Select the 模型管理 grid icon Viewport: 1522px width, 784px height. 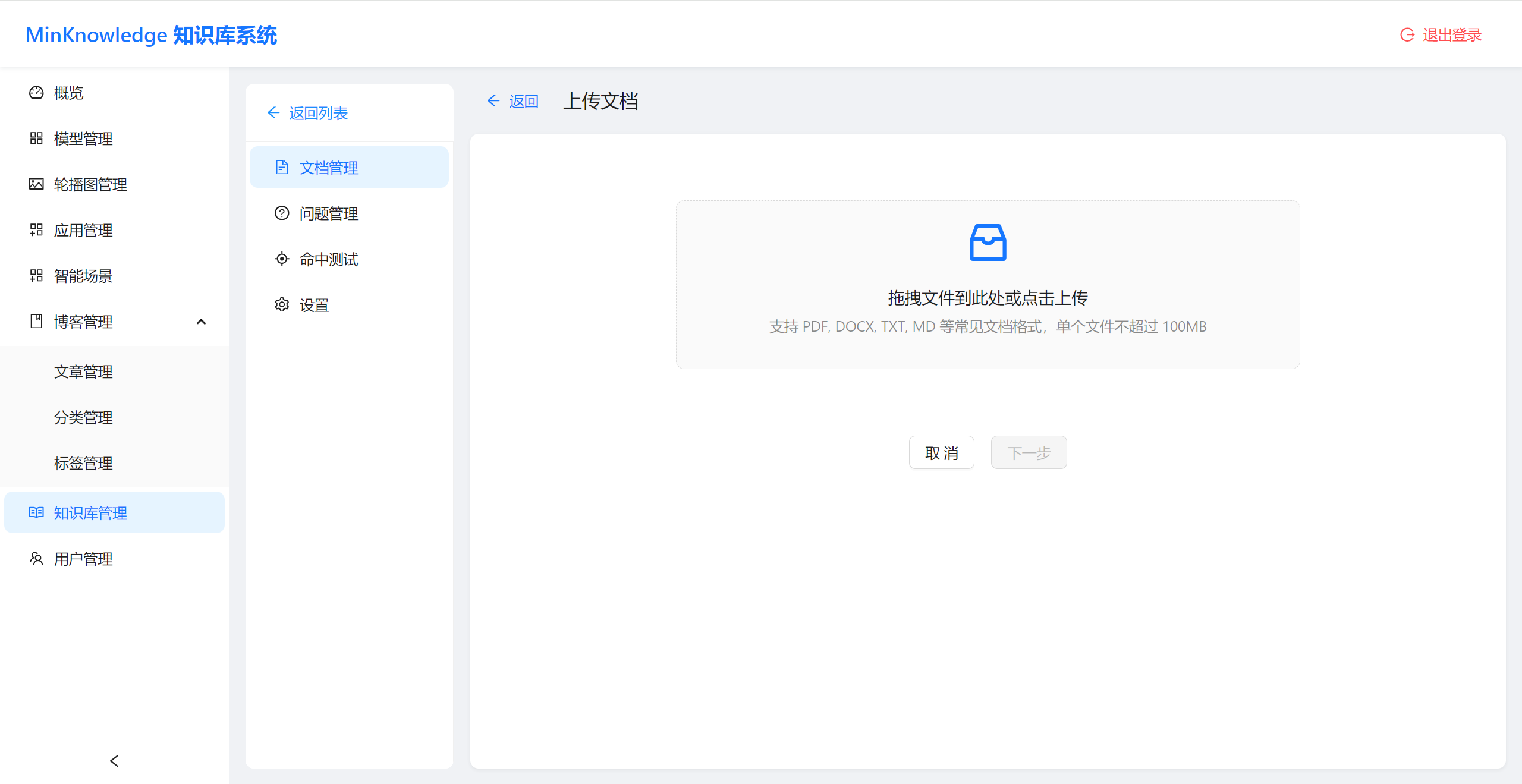pyautogui.click(x=36, y=138)
